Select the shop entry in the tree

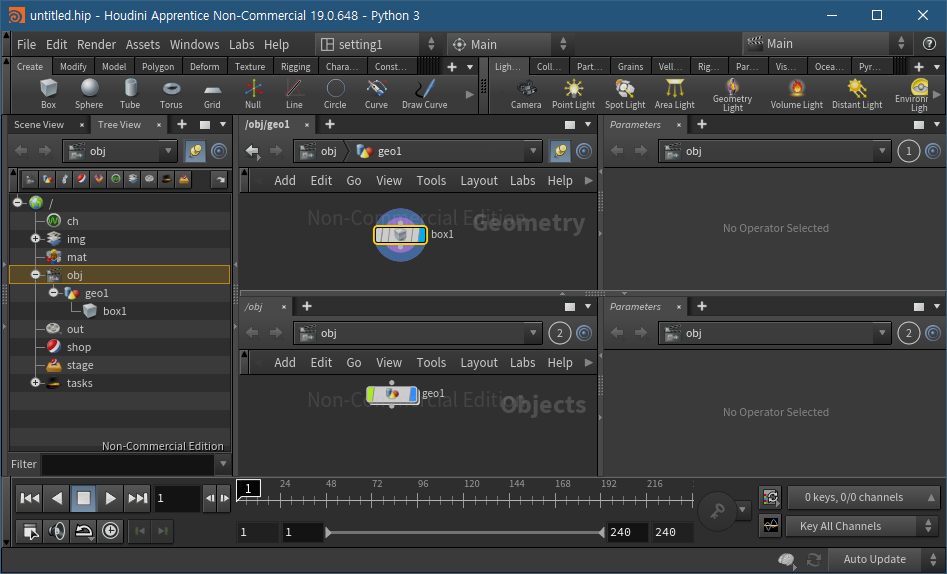(x=79, y=347)
